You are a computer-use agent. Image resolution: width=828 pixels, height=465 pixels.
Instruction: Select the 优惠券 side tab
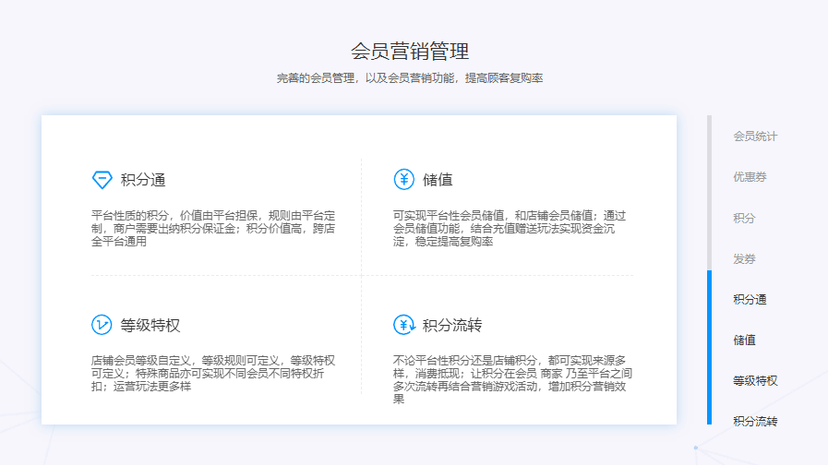[x=749, y=177]
